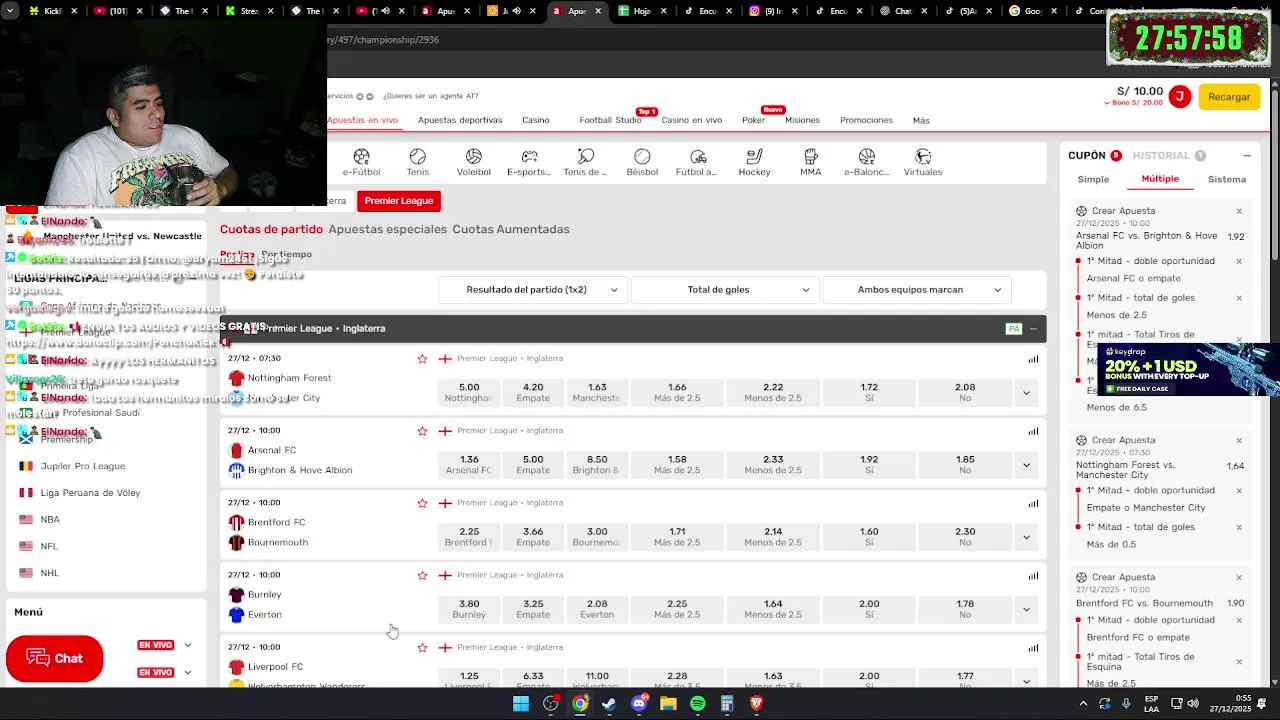Click the Premier League filter chip

pos(399,201)
